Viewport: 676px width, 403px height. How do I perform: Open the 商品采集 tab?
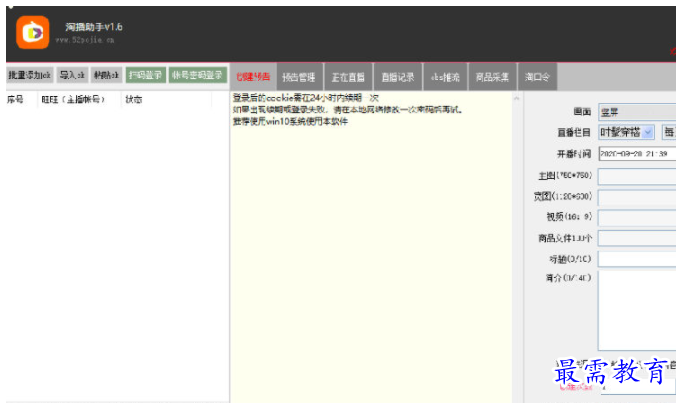[x=492, y=77]
